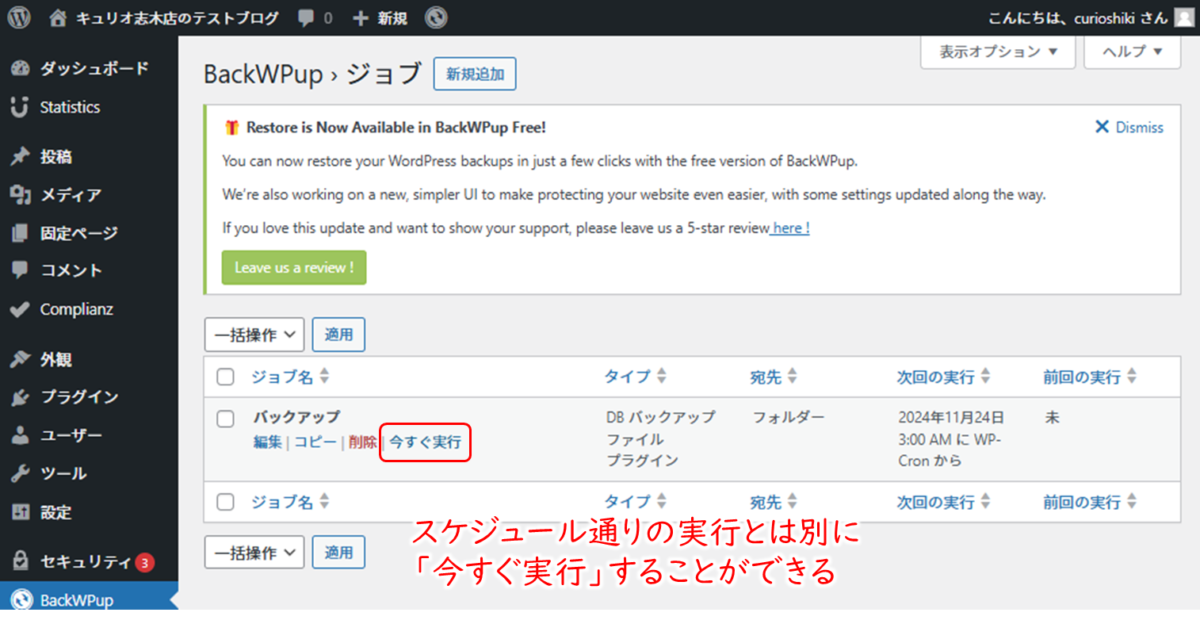
Task: Click the Statistics magnet icon in sidebar
Action: click(x=19, y=107)
